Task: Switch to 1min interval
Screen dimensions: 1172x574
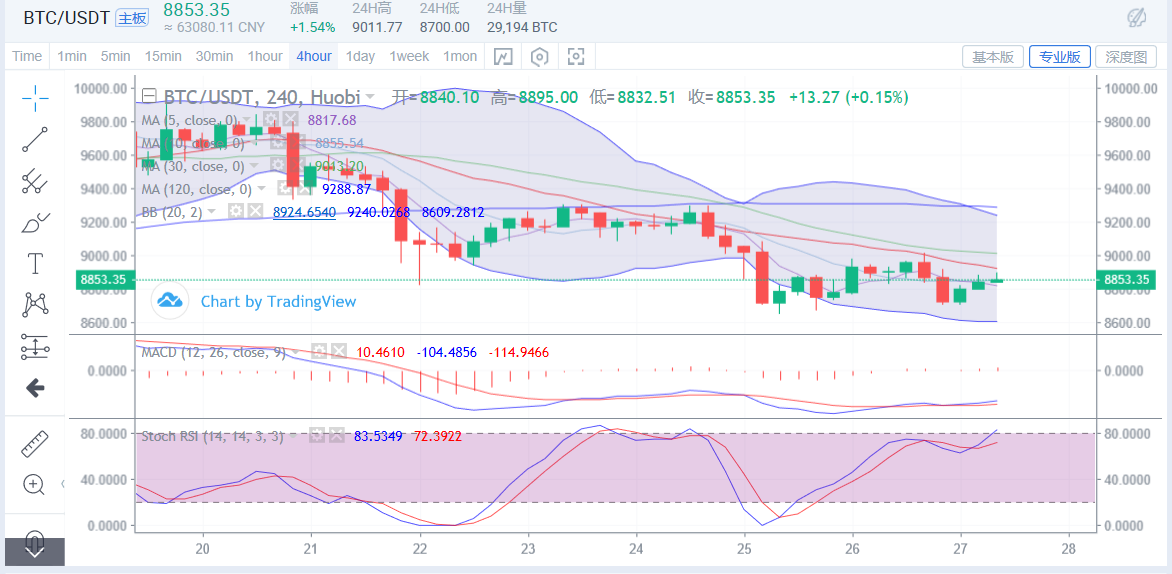Action: pos(72,56)
